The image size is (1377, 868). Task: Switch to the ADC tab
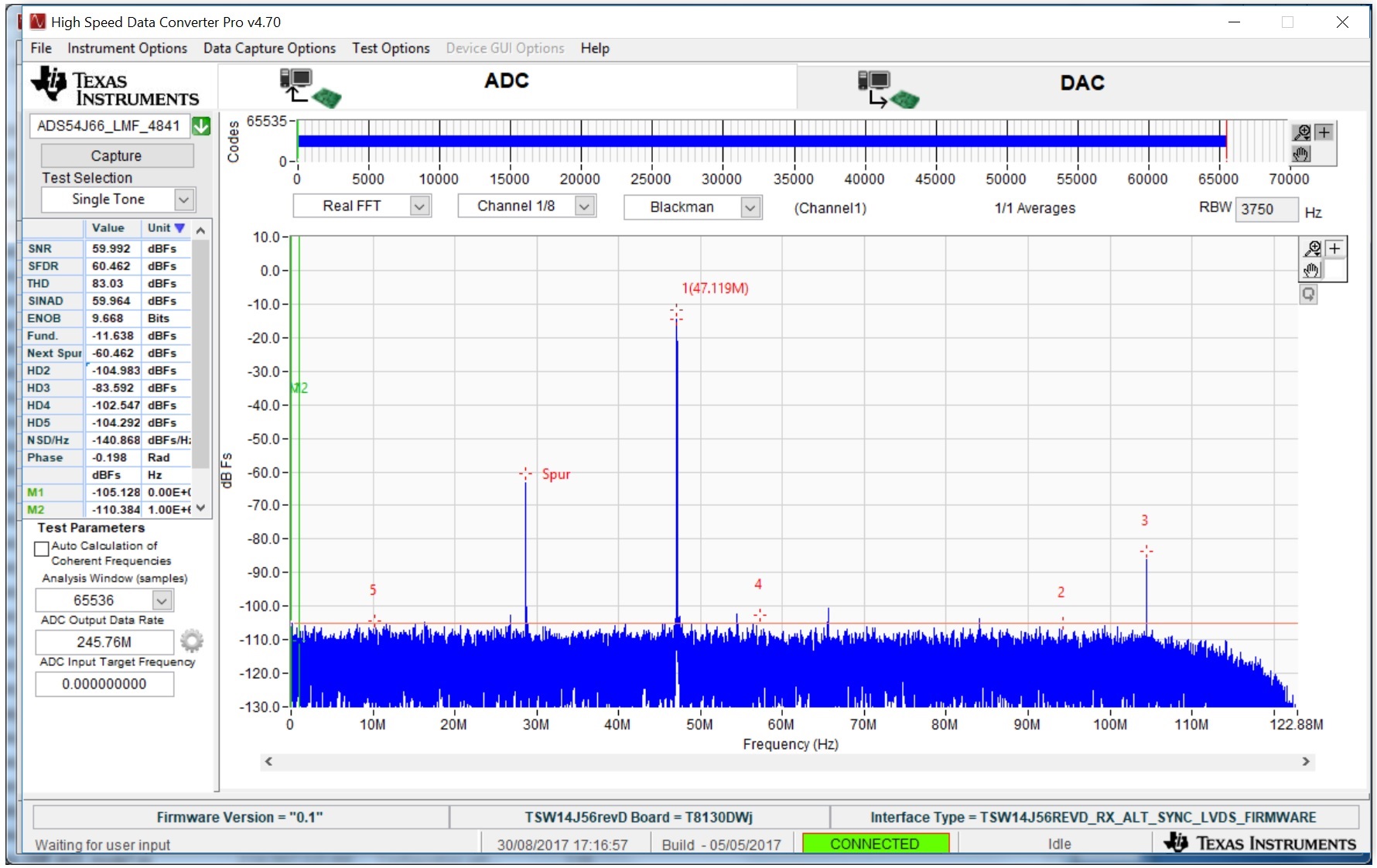507,87
